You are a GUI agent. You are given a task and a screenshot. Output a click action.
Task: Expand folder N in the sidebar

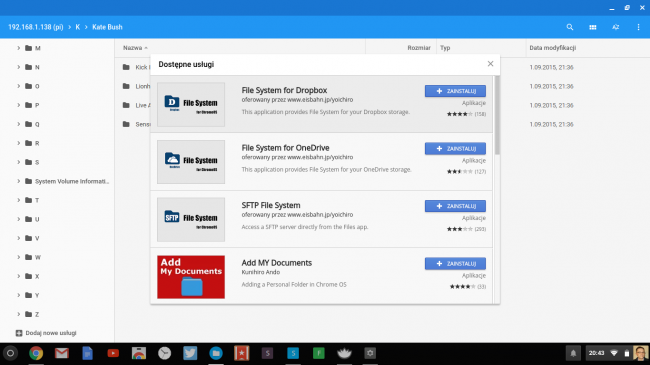[18, 67]
